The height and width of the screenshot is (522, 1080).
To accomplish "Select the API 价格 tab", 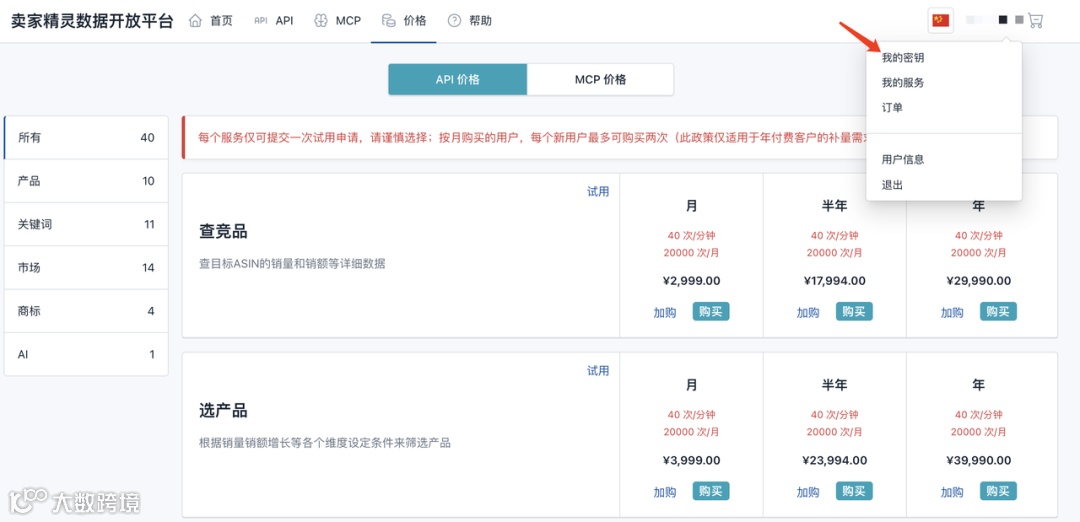I will point(457,79).
